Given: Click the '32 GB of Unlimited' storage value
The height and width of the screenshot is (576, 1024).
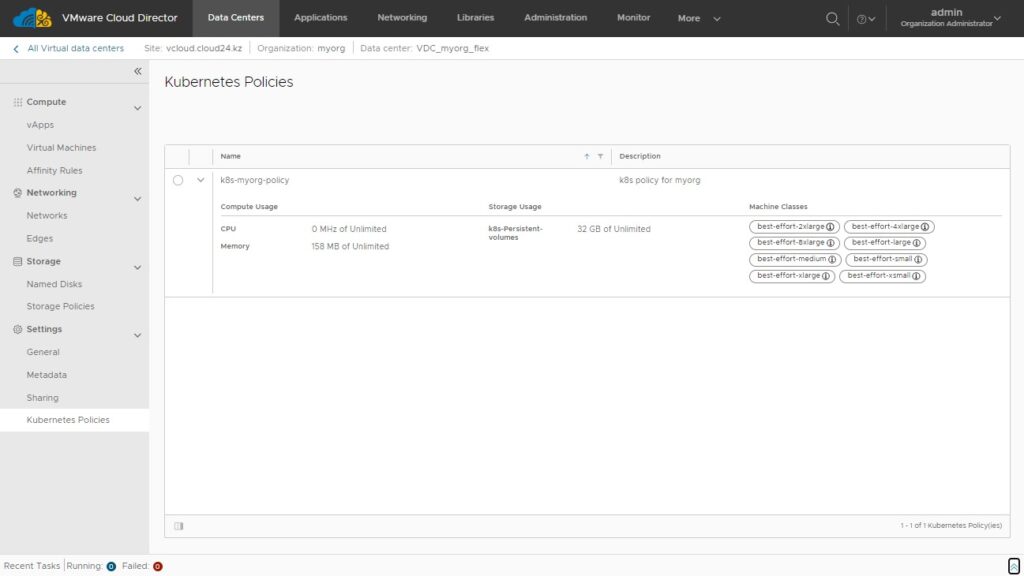Looking at the screenshot, I should [x=614, y=230].
